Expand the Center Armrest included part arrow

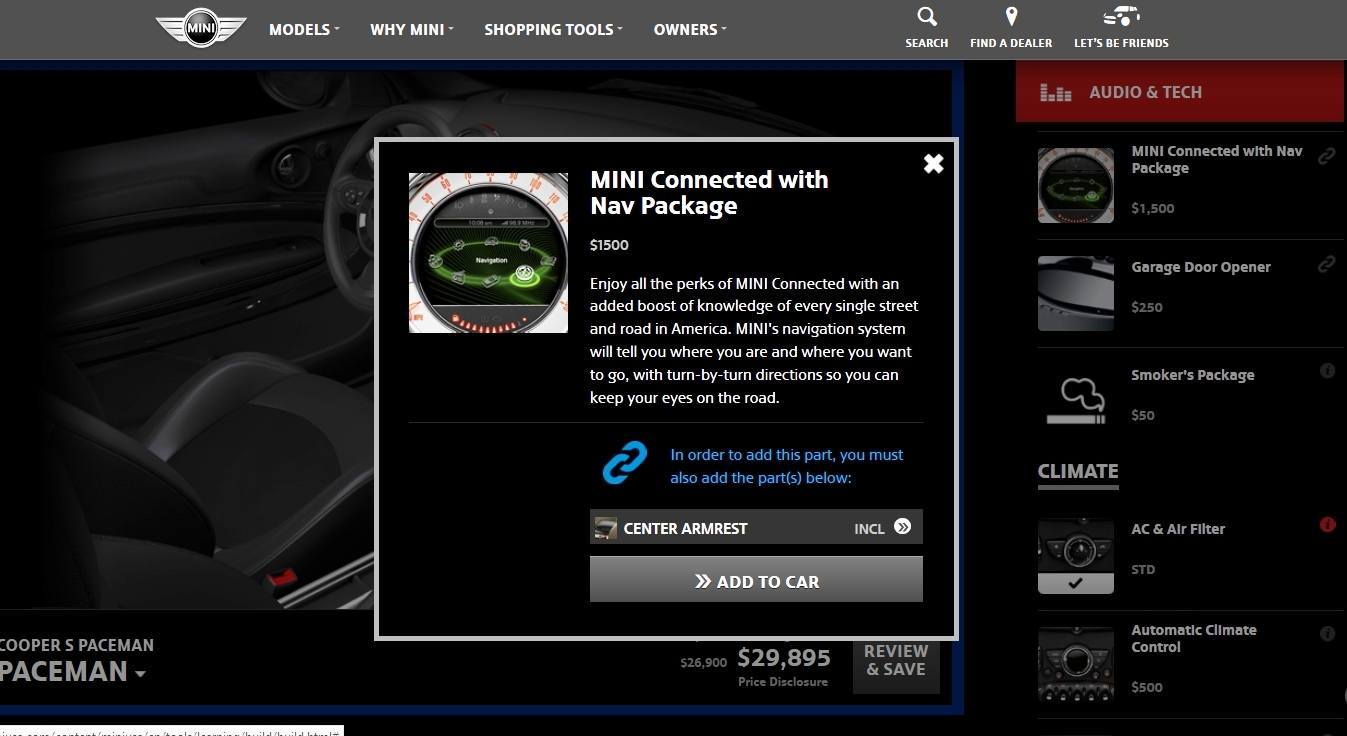tap(903, 527)
